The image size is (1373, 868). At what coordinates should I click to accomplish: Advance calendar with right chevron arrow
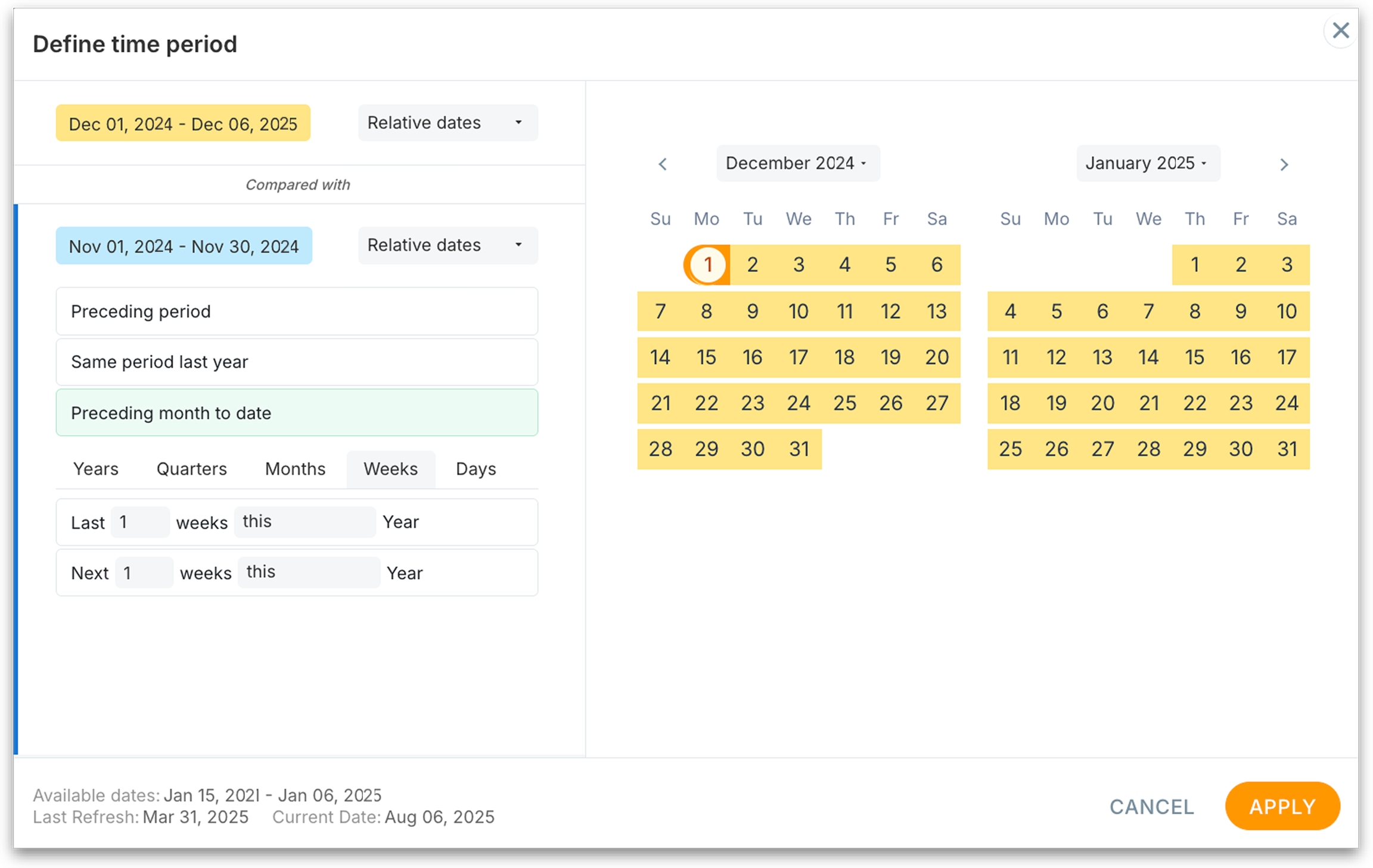click(x=1284, y=164)
